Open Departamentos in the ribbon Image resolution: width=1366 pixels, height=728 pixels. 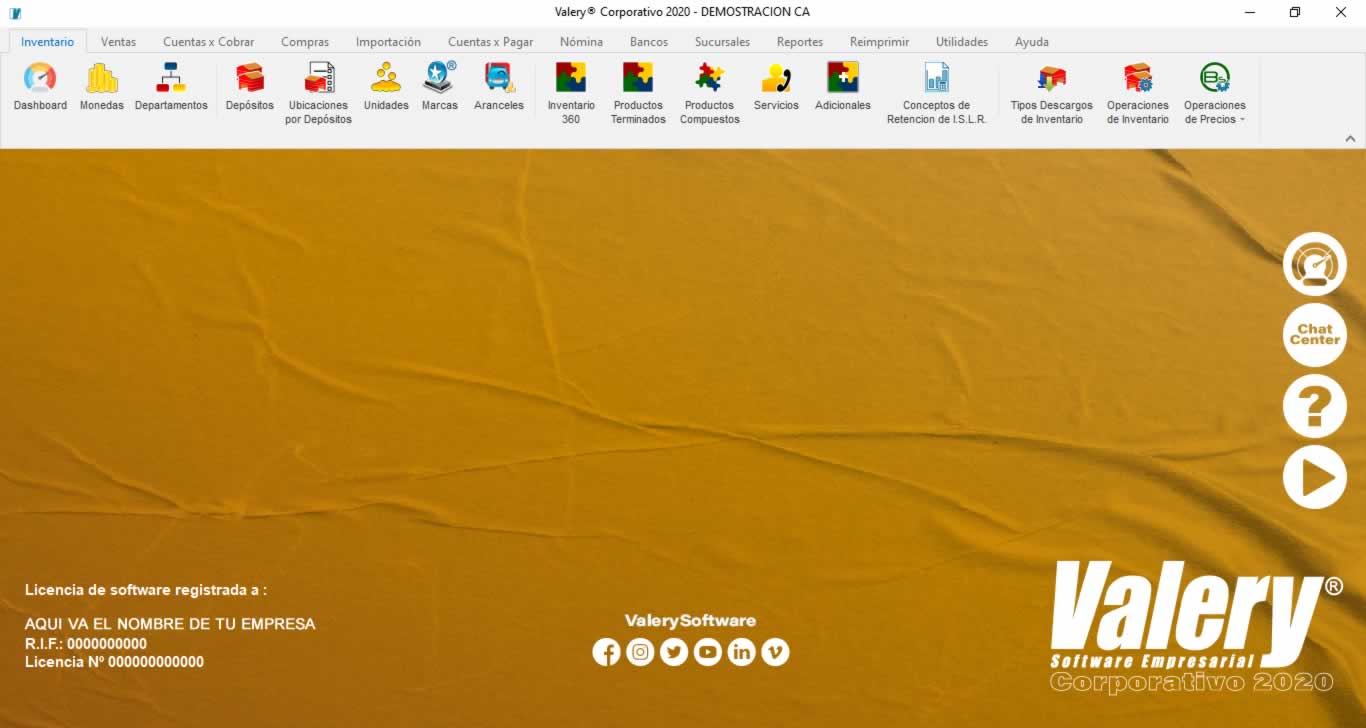tap(171, 87)
